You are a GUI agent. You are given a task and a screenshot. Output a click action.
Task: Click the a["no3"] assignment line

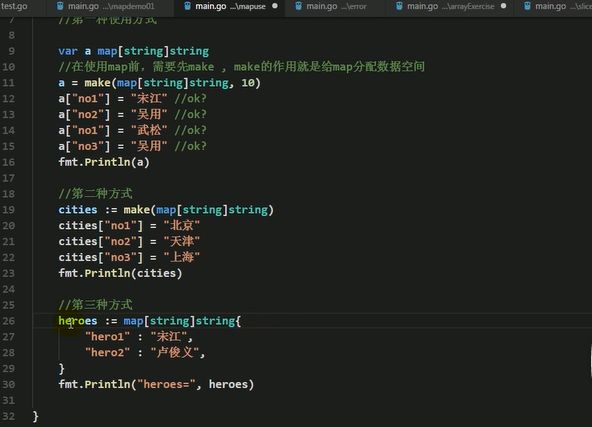point(132,146)
